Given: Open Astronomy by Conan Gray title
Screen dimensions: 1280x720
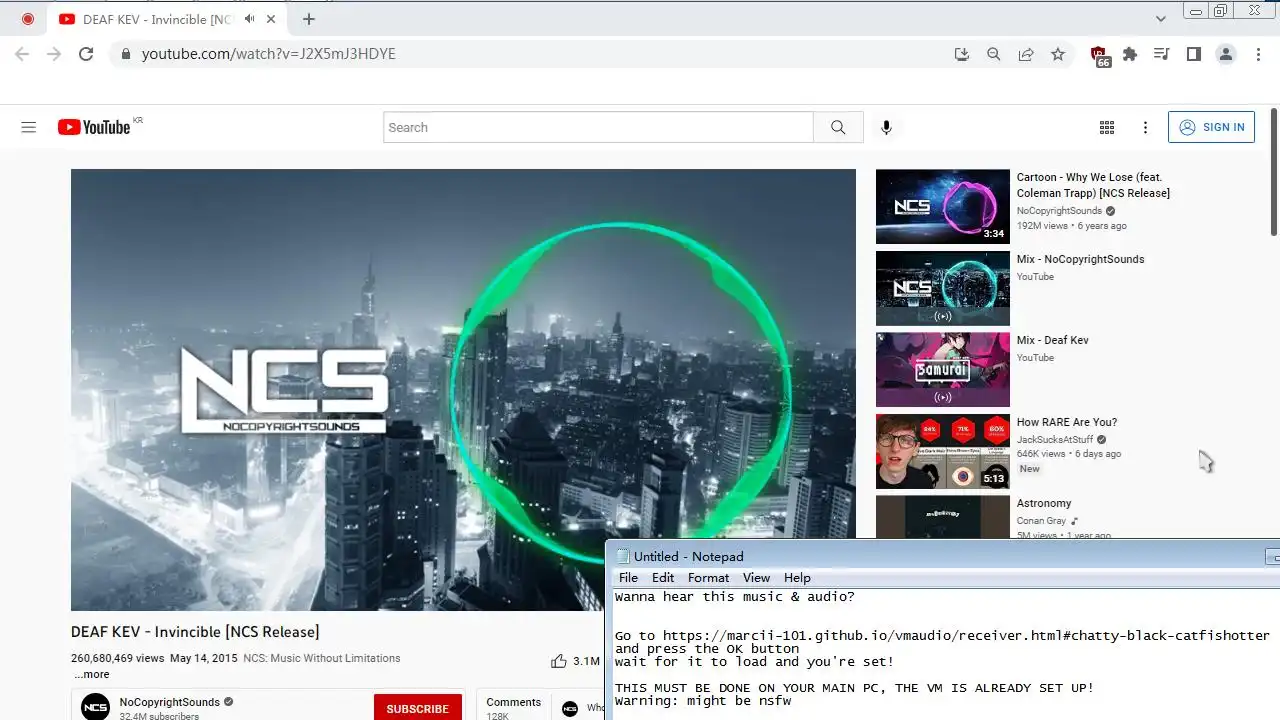Looking at the screenshot, I should tap(1044, 503).
